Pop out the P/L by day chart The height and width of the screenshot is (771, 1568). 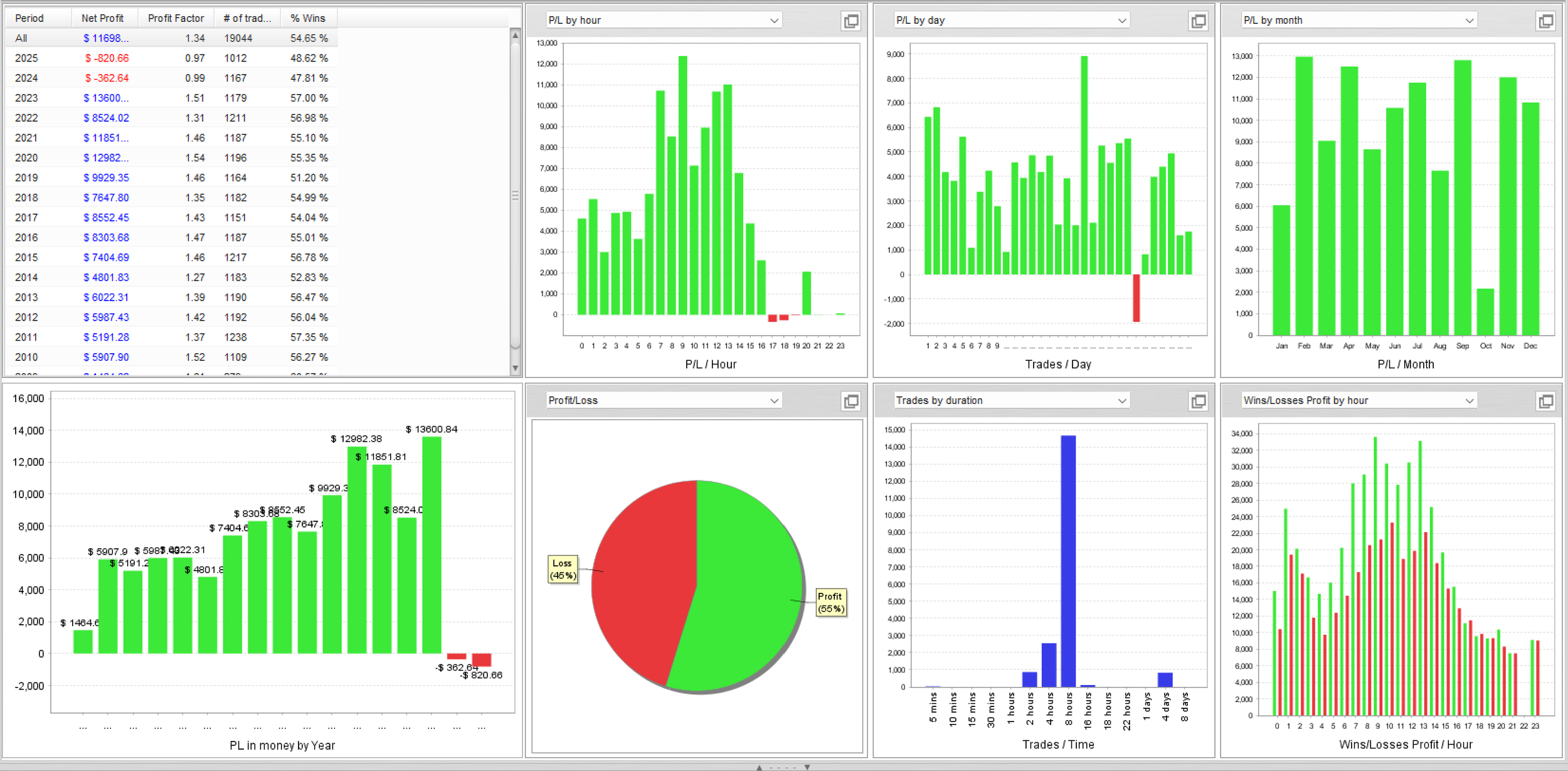point(1198,21)
